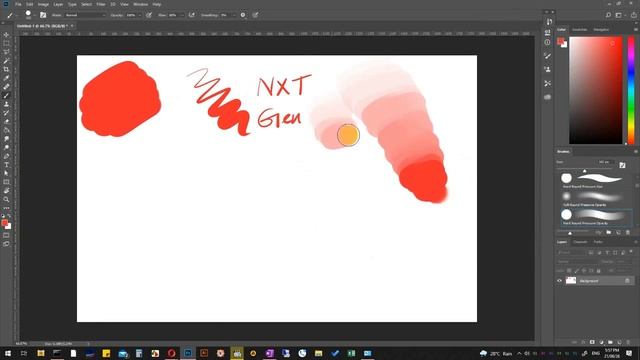Toggle lock image pixels brush icon
640x360 pixels.
[577, 271]
